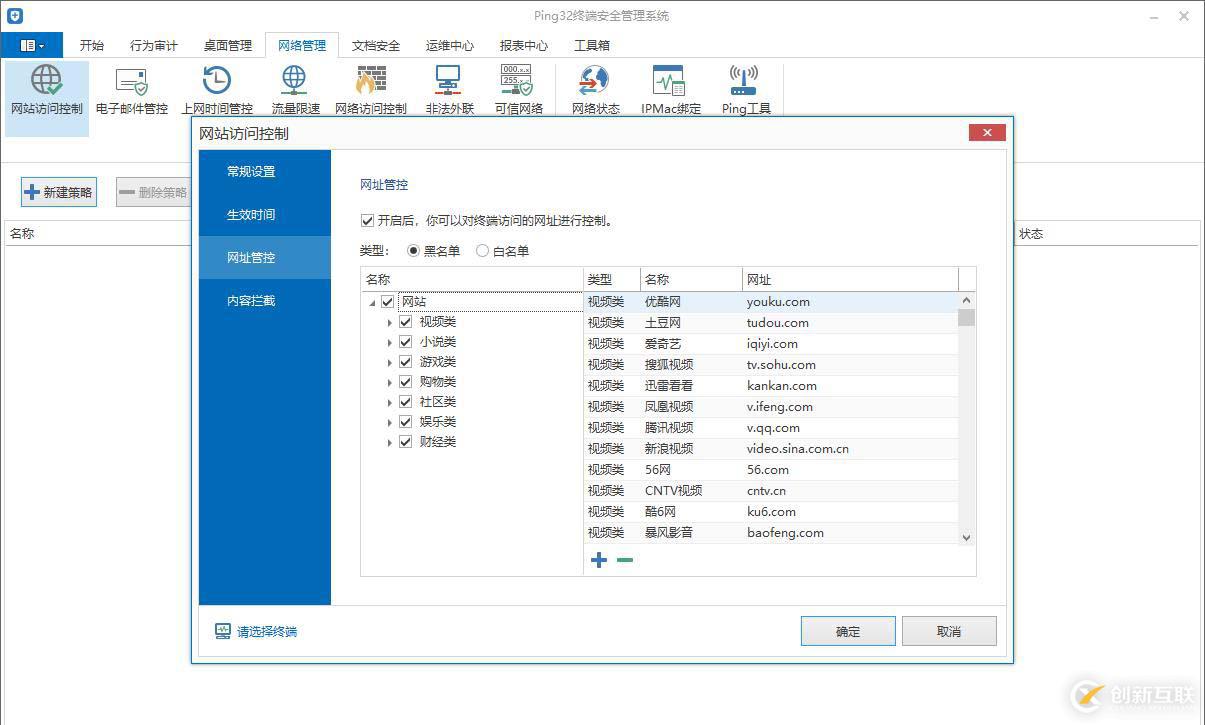Viewport: 1205px width, 725px height.
Task: Collapse the 网站 tree root node
Action: 372,302
